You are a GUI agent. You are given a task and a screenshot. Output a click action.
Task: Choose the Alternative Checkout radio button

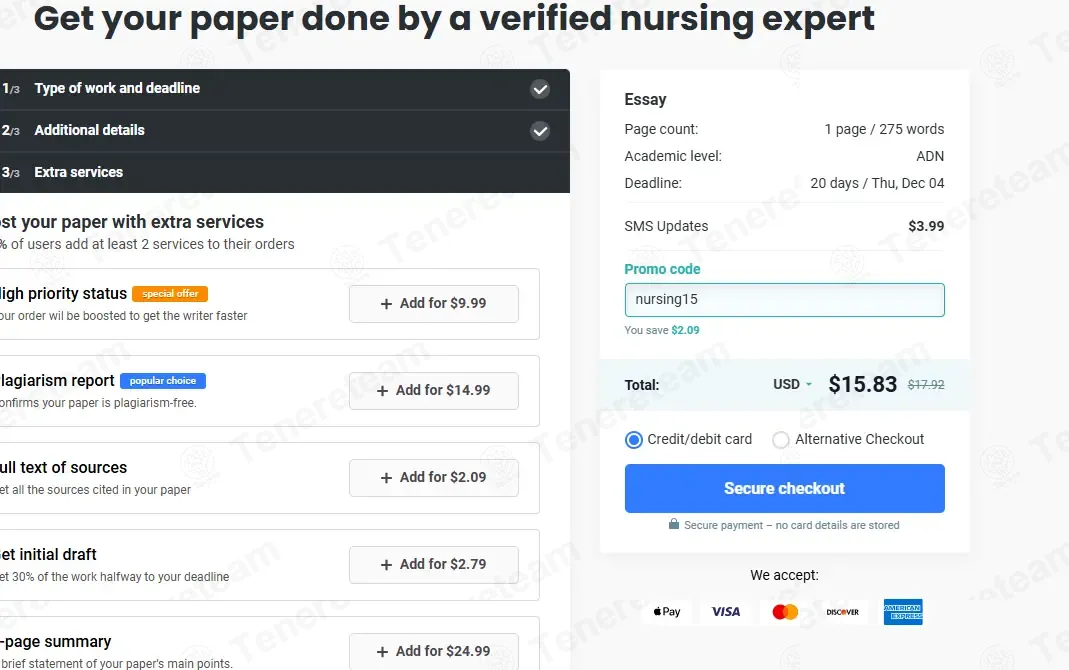[782, 440]
